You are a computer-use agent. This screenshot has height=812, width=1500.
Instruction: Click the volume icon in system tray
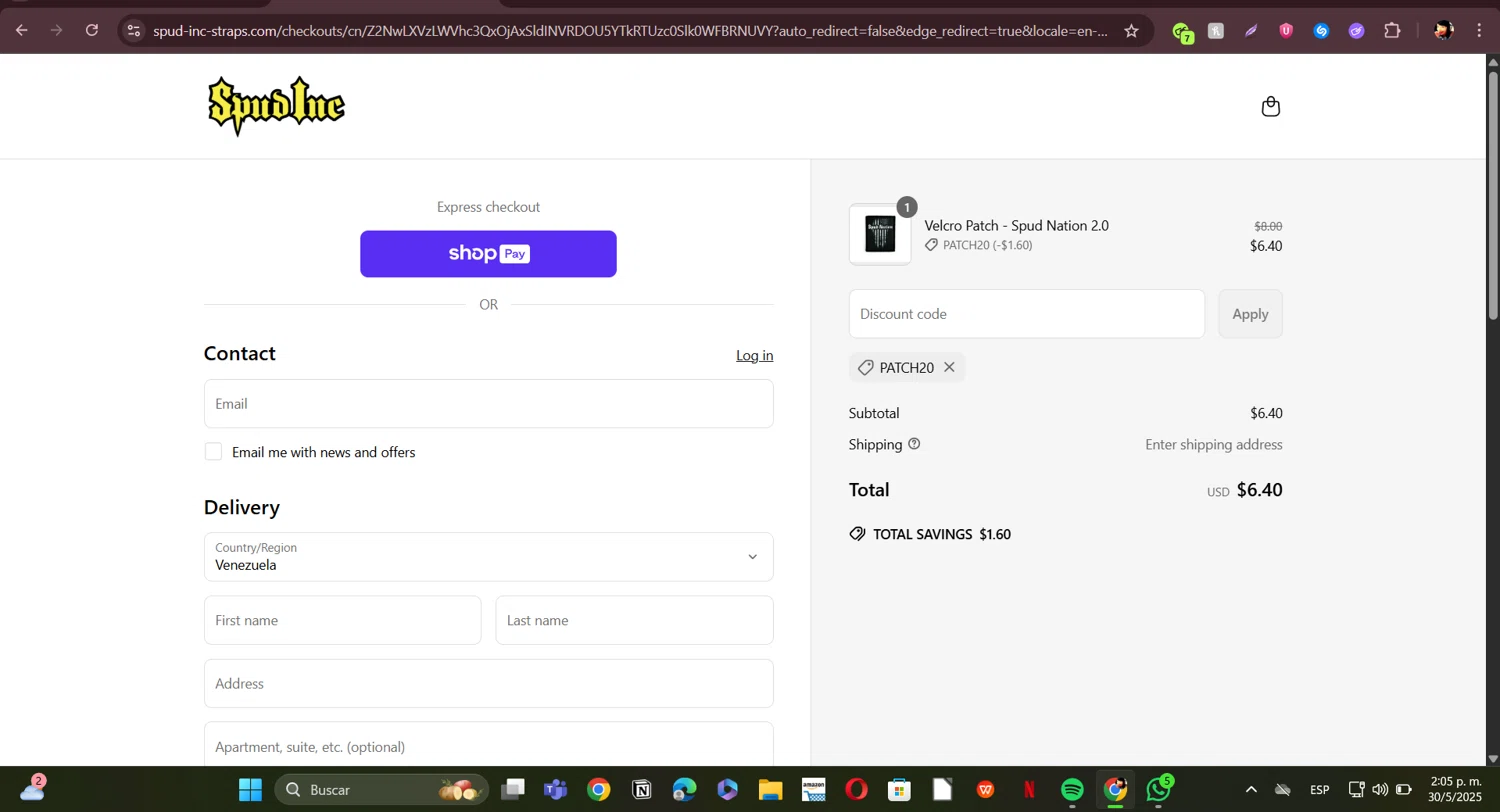point(1380,790)
